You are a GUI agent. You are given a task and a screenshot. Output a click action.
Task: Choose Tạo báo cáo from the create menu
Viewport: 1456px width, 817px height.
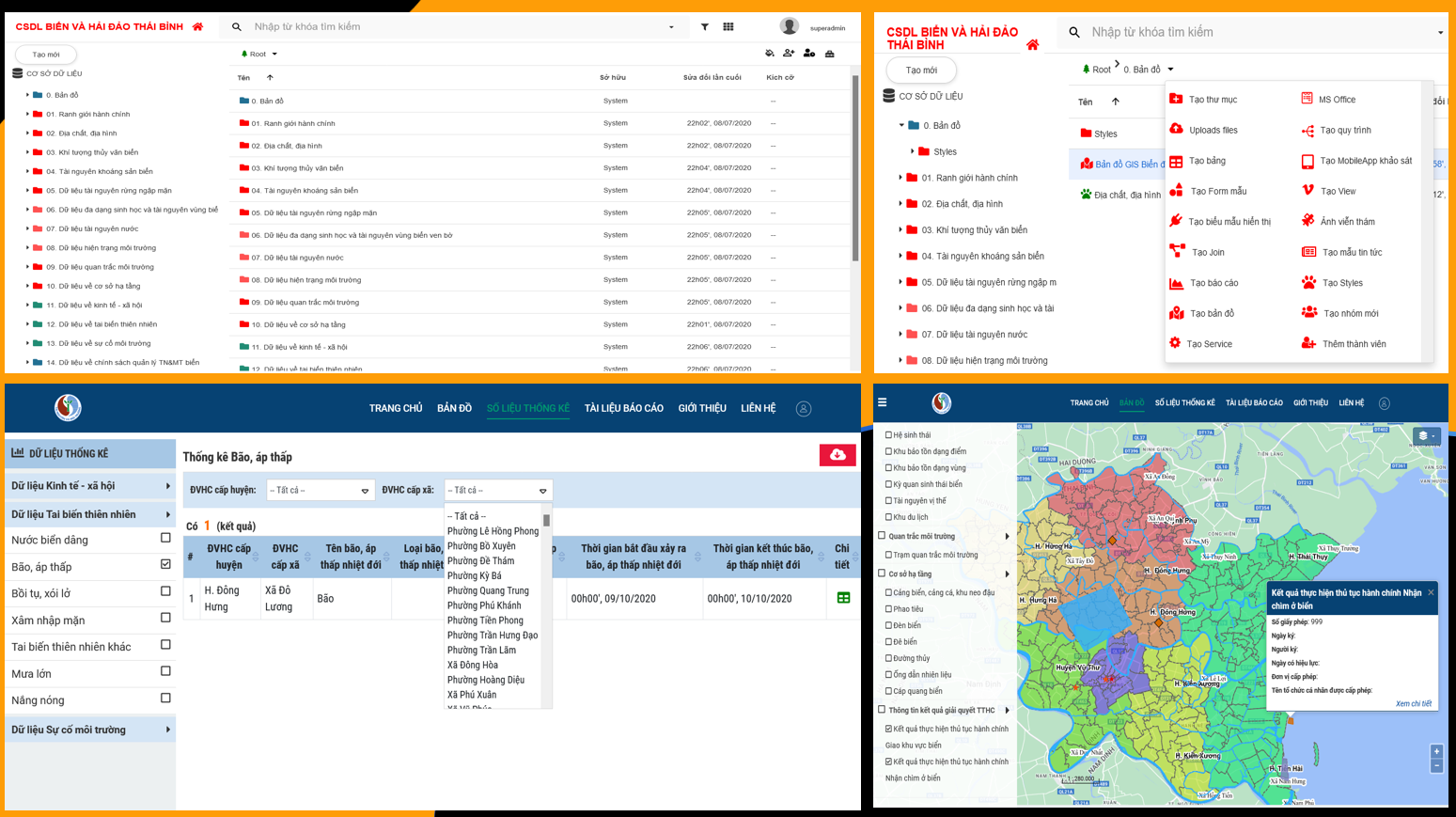(x=1213, y=283)
